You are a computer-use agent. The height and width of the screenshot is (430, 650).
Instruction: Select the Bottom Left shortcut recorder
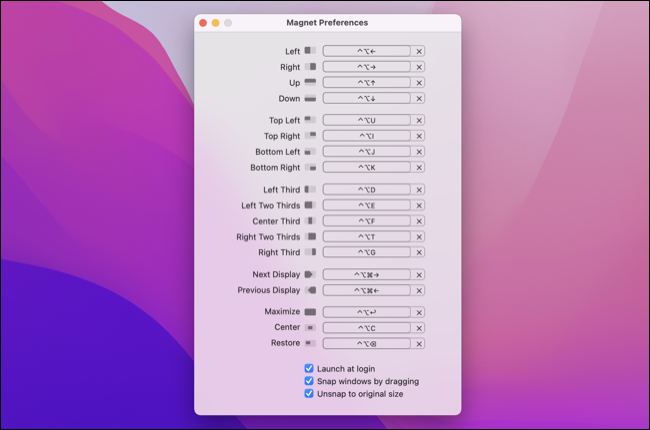click(x=367, y=152)
